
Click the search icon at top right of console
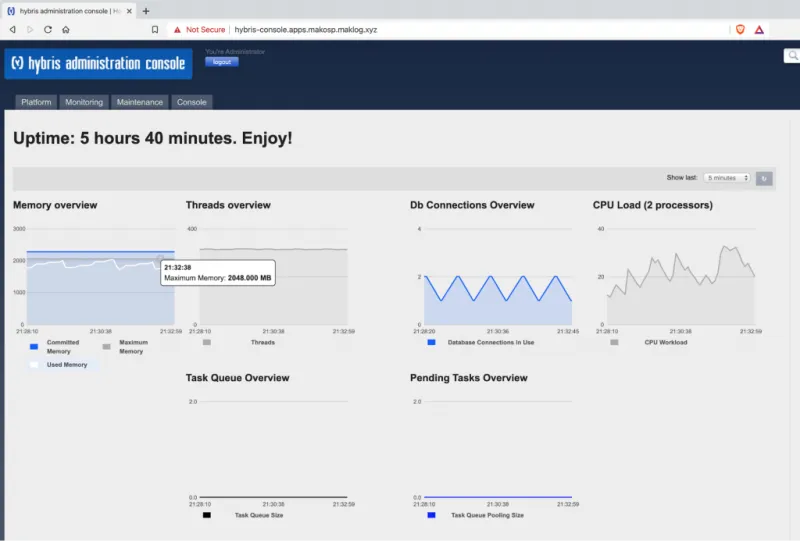click(x=790, y=57)
